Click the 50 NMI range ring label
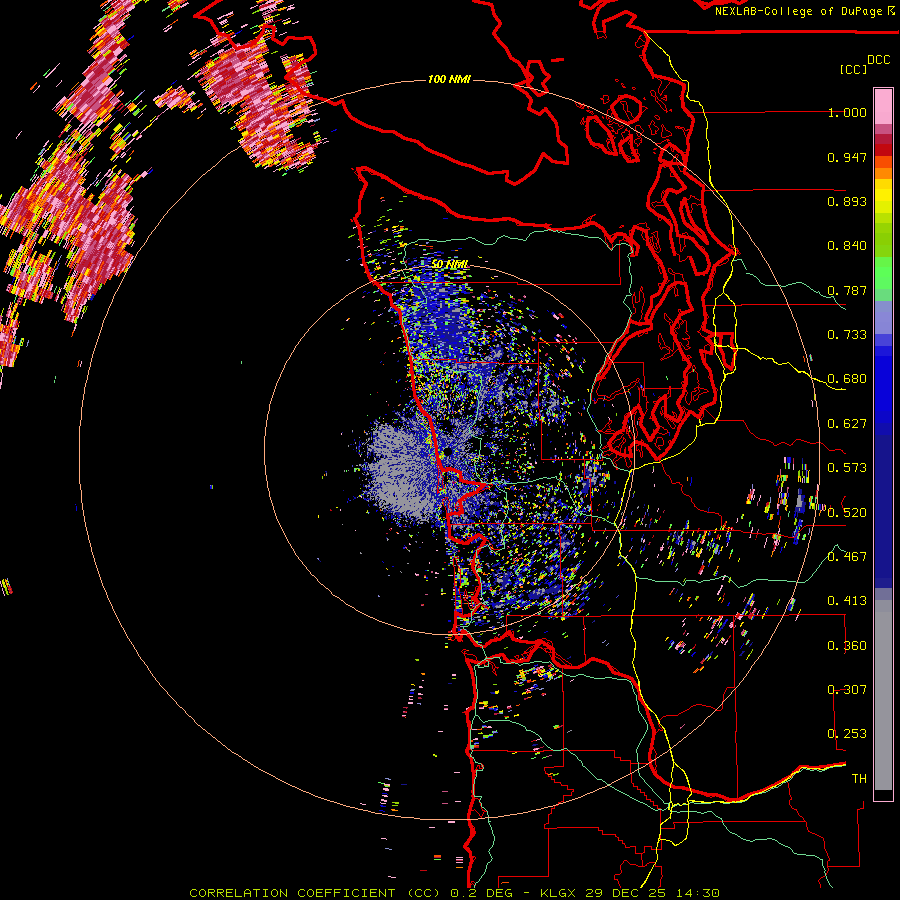 pos(450,264)
